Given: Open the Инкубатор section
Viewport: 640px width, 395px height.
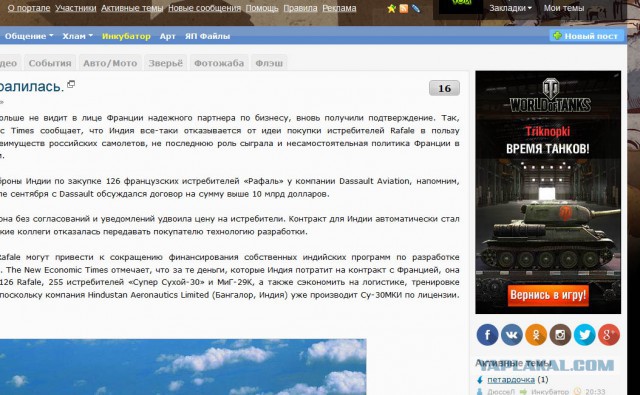Looking at the screenshot, I should click(126, 36).
